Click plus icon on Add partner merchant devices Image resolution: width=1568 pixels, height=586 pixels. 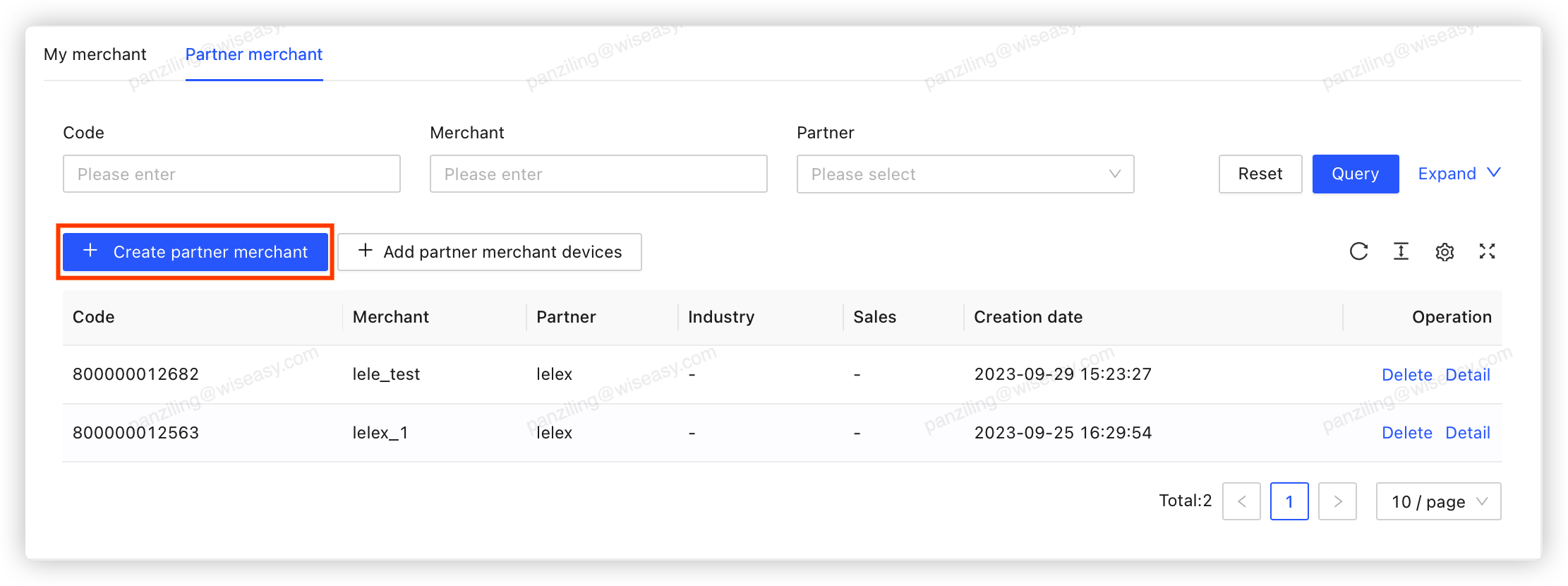point(365,251)
